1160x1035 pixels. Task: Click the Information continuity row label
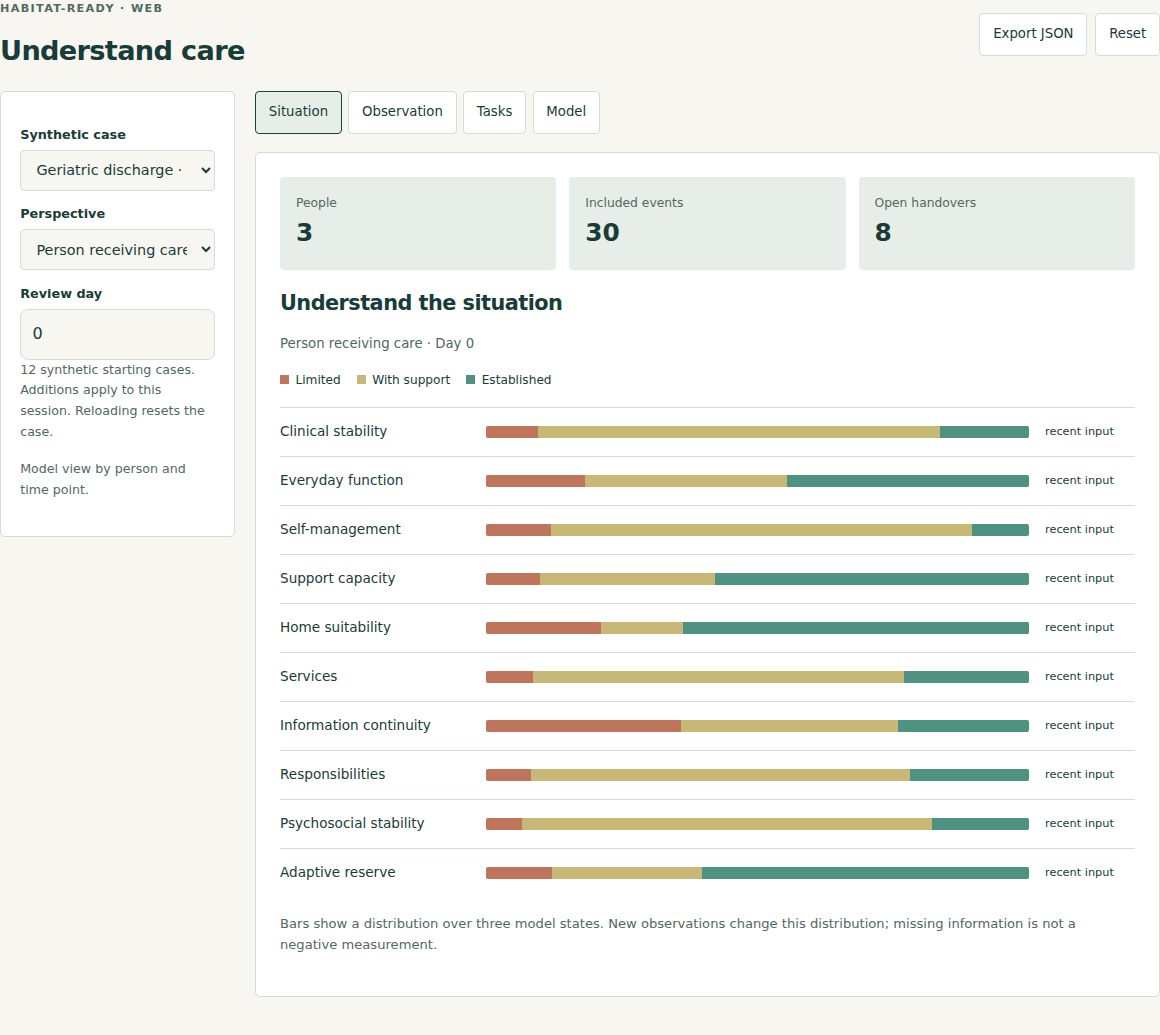pyautogui.click(x=355, y=725)
